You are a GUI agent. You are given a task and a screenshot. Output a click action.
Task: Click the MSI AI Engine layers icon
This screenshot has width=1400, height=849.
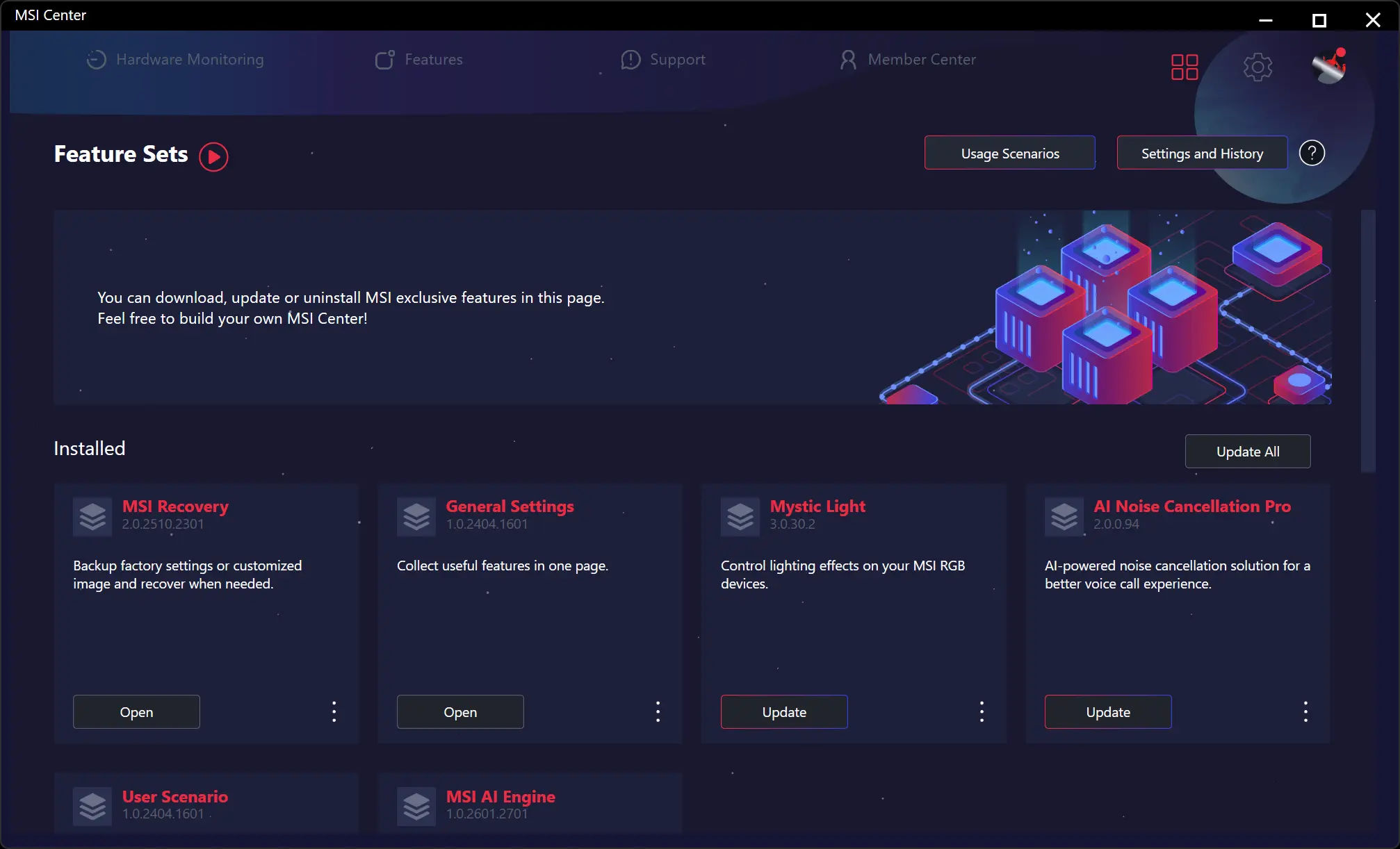click(416, 807)
